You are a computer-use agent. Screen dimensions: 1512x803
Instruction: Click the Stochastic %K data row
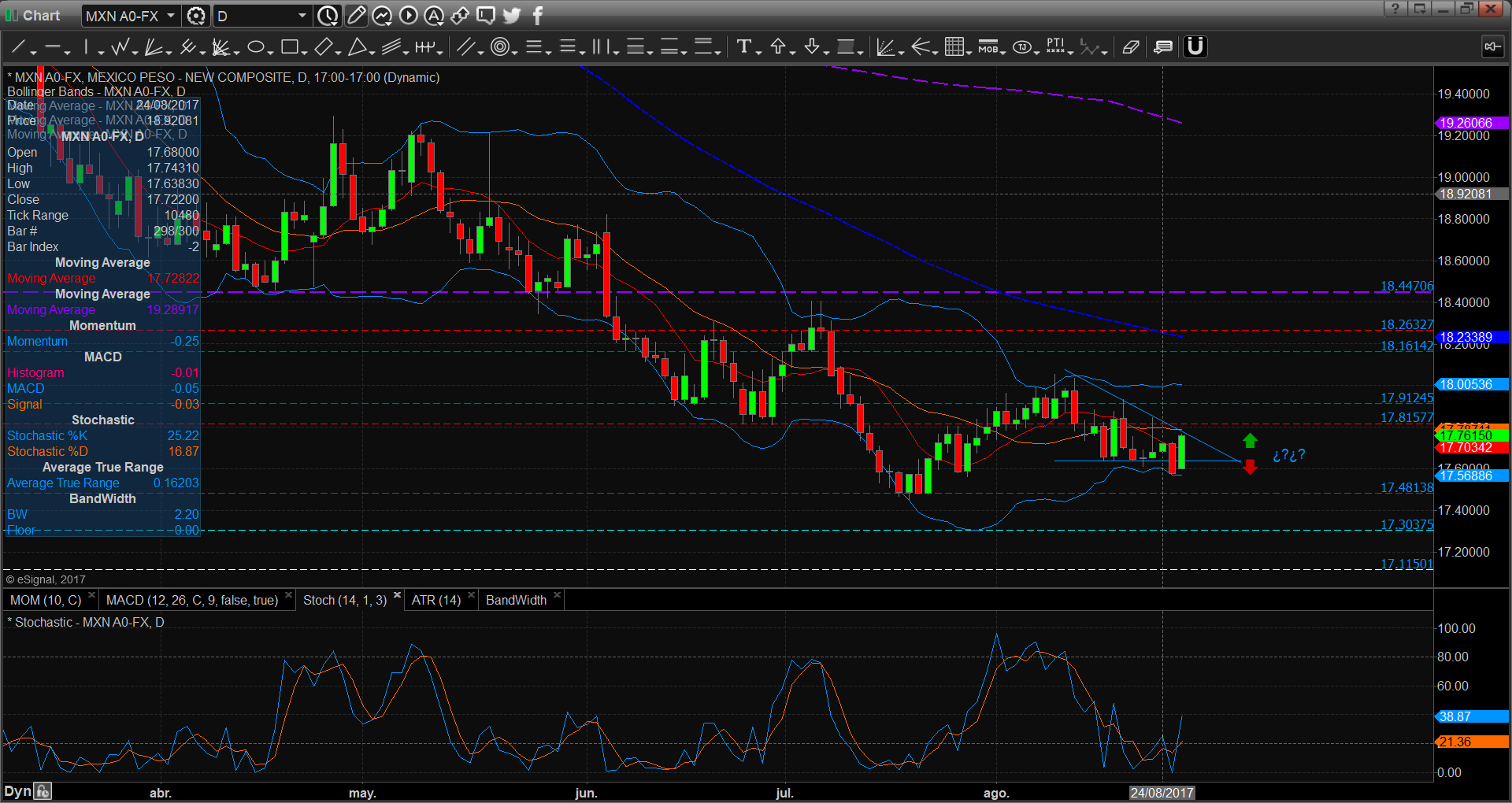point(102,435)
